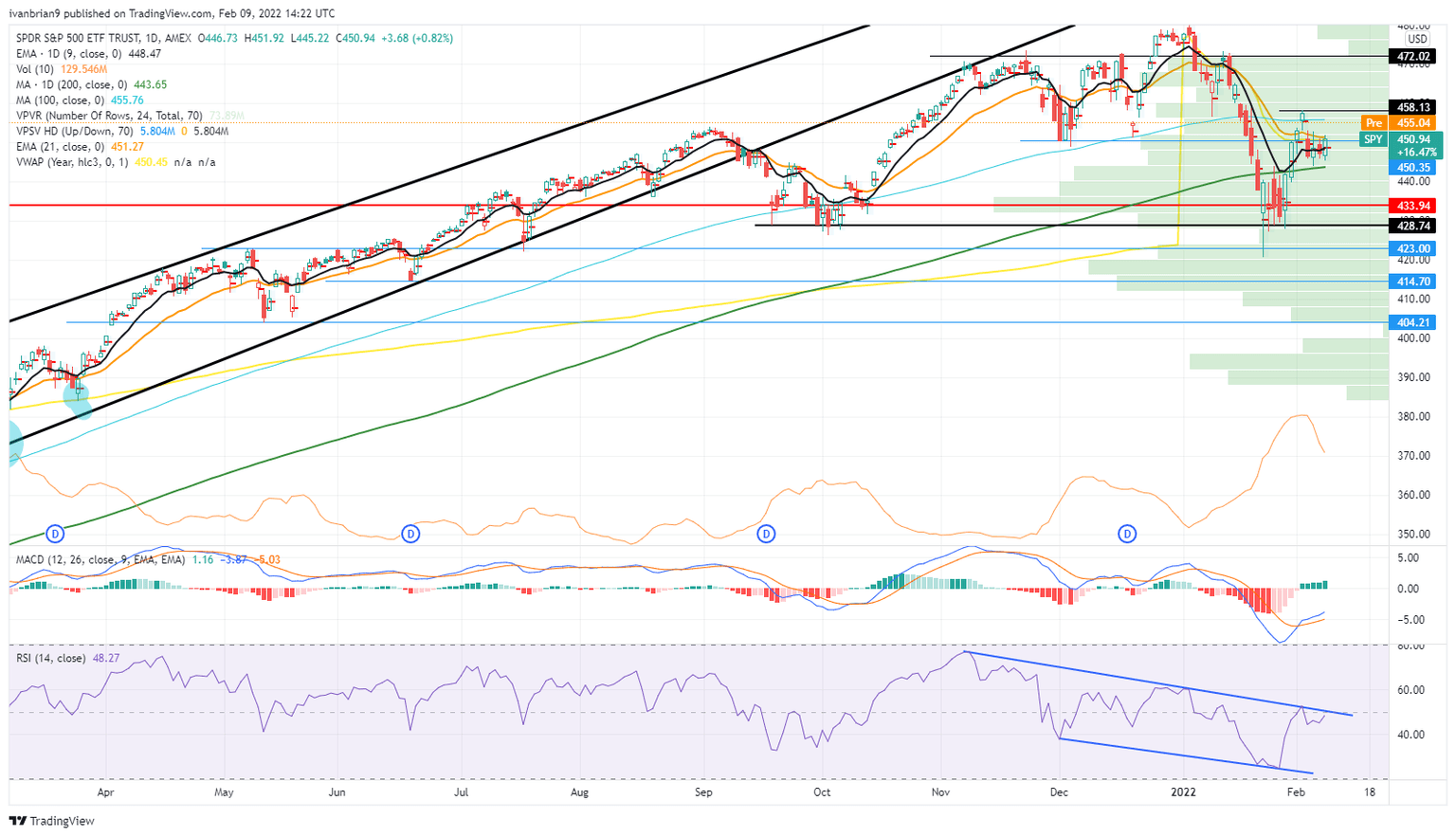Viewport: 1456px width, 837px height.
Task: Select the SPDR S&P 500 ETF TRUST title
Action: pyautogui.click(x=79, y=38)
